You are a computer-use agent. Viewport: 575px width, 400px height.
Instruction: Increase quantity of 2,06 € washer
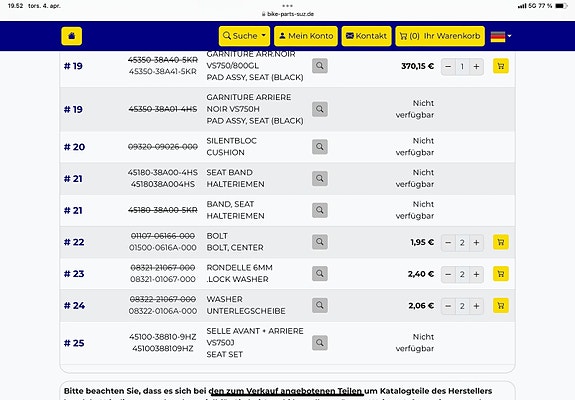coord(476,306)
